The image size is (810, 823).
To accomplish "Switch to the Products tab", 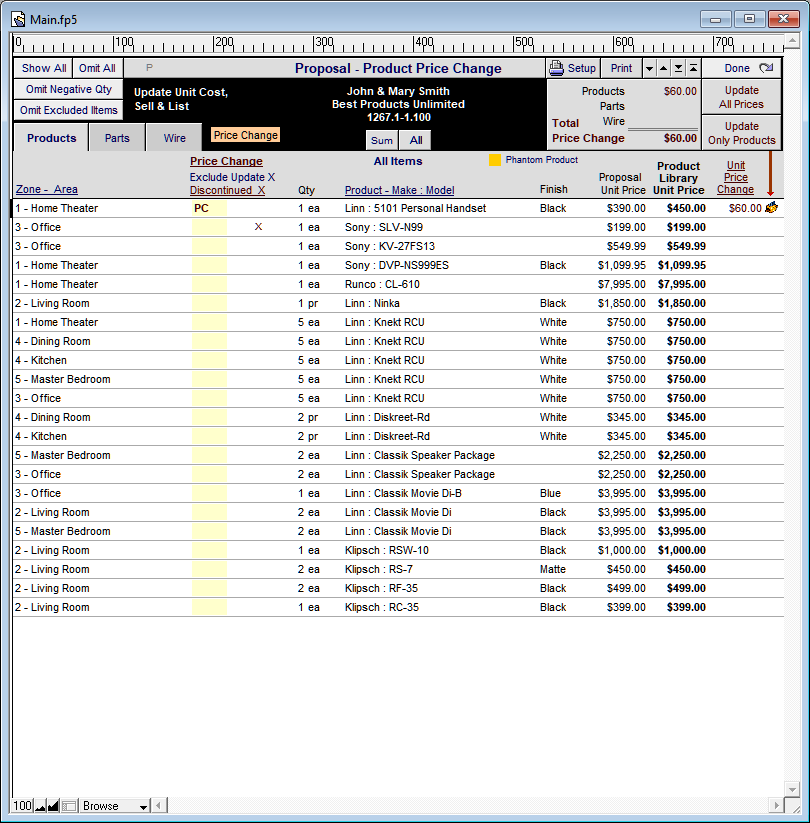I will pyautogui.click(x=51, y=138).
